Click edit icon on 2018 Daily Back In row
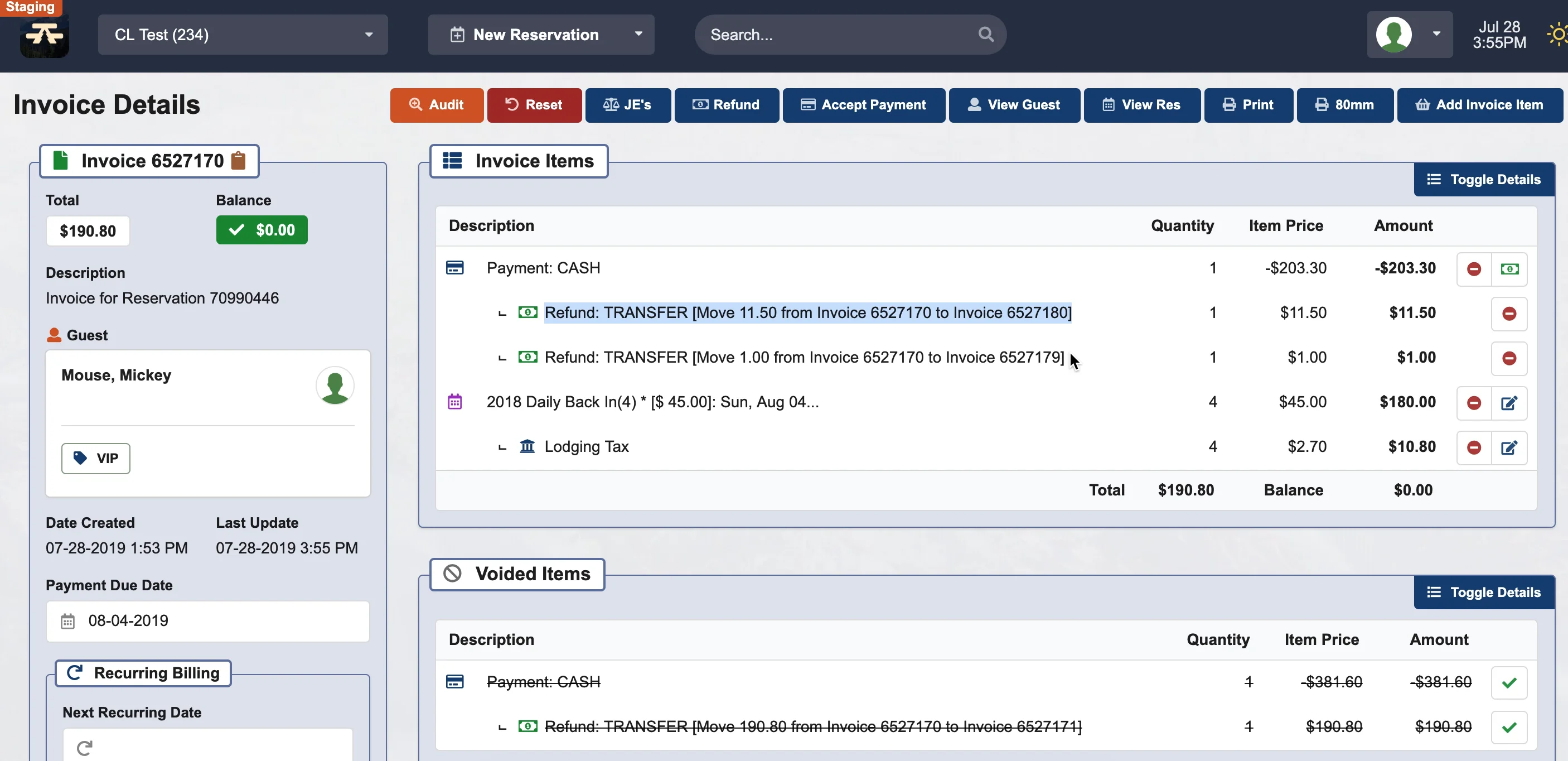This screenshot has height=761, width=1568. [1509, 403]
